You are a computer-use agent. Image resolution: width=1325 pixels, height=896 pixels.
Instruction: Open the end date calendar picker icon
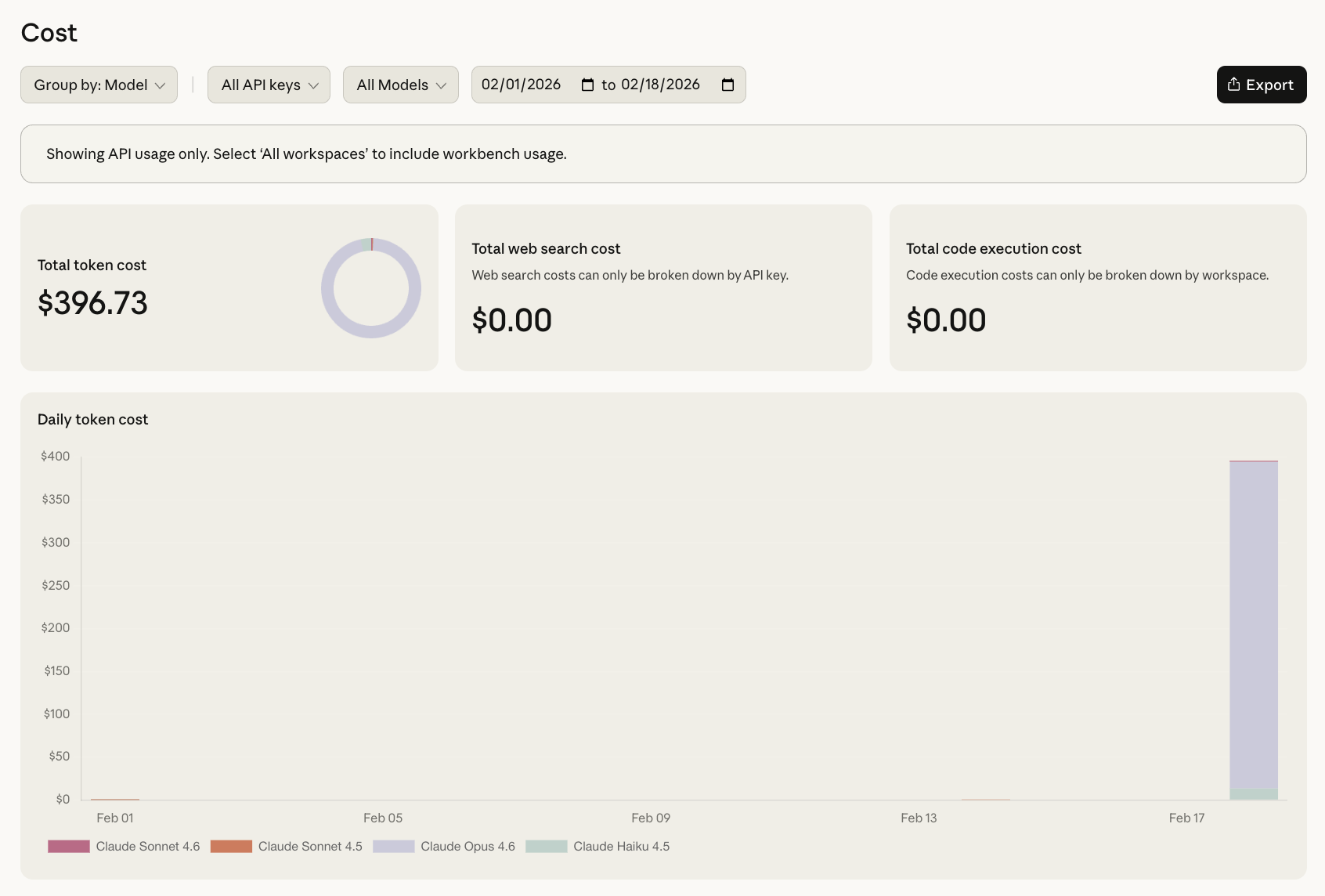pos(727,85)
